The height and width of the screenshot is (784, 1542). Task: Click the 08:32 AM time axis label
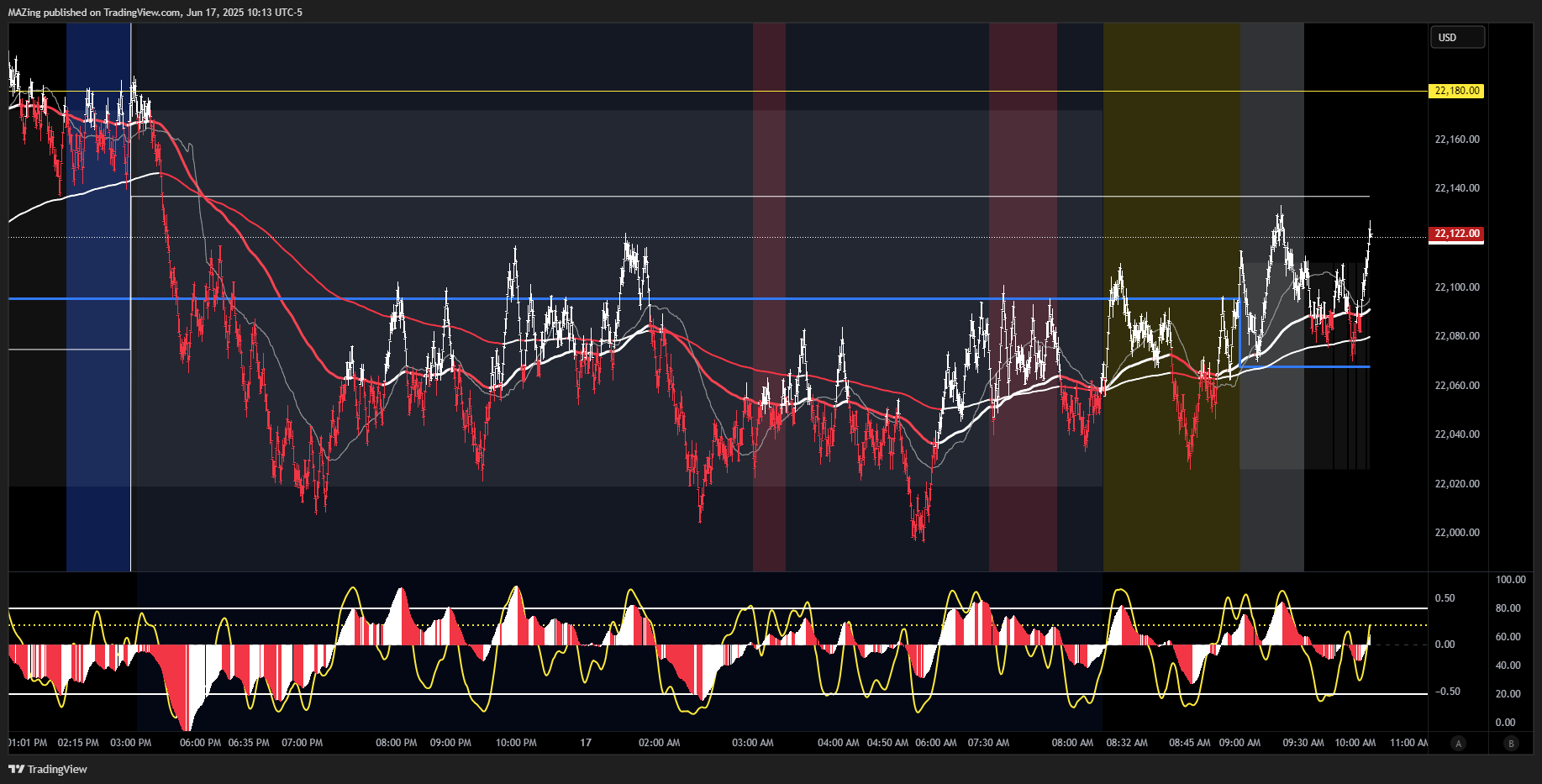pos(1127,743)
